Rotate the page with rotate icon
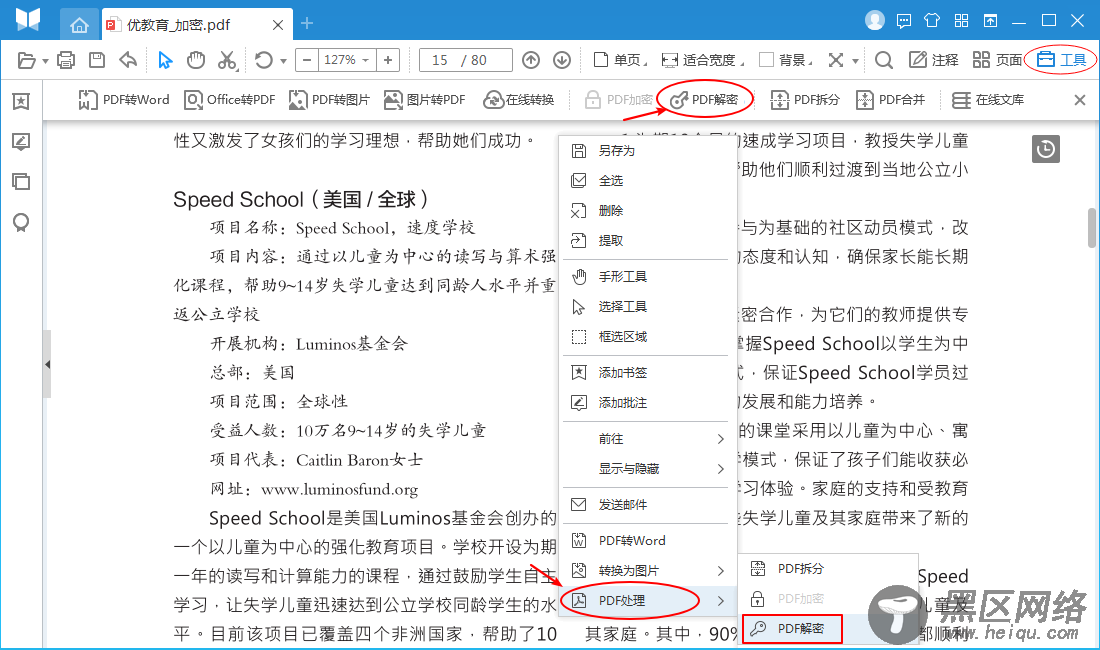The image size is (1100, 650). [264, 60]
